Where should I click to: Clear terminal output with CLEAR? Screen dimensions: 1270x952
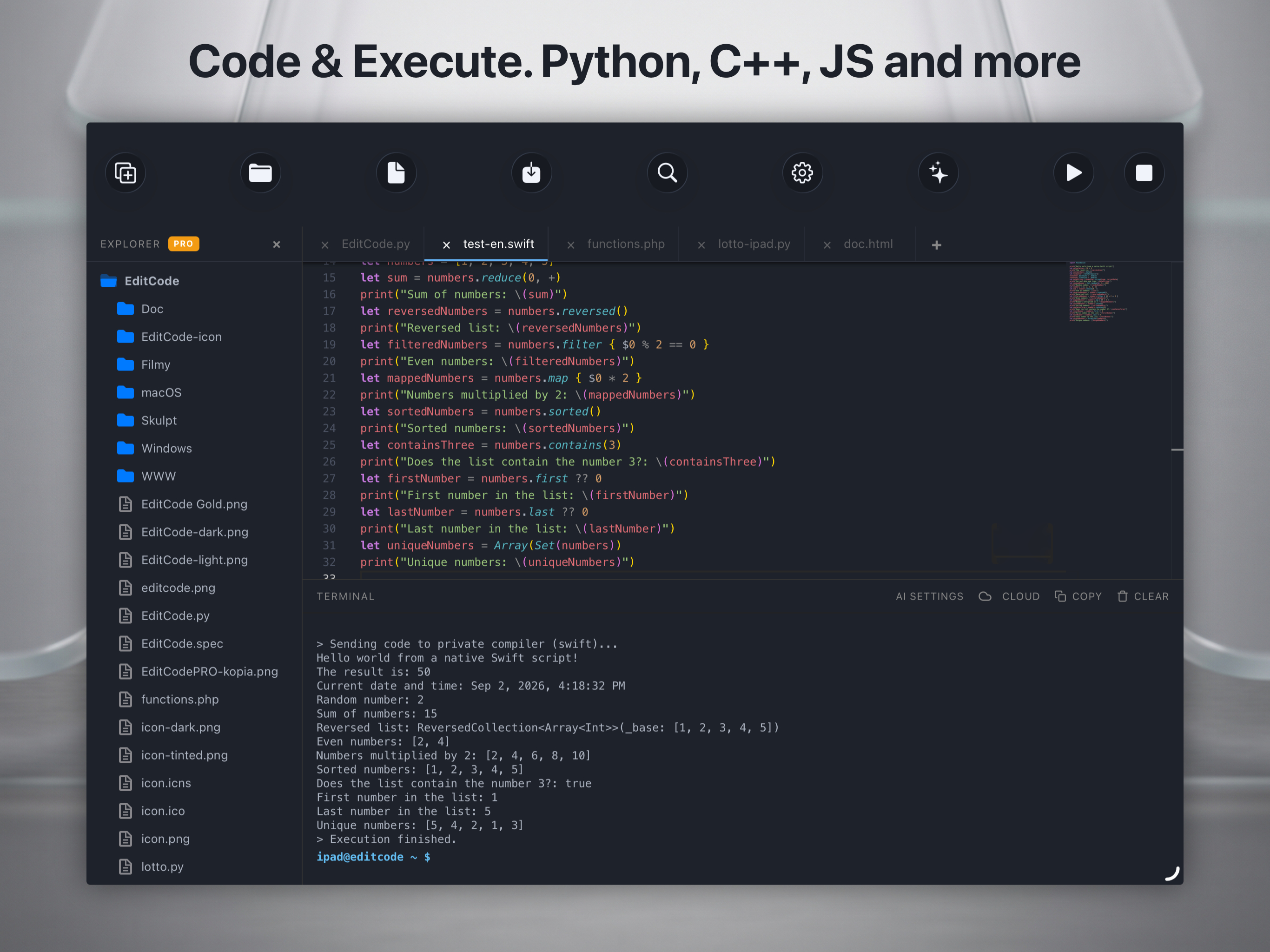(x=1143, y=596)
